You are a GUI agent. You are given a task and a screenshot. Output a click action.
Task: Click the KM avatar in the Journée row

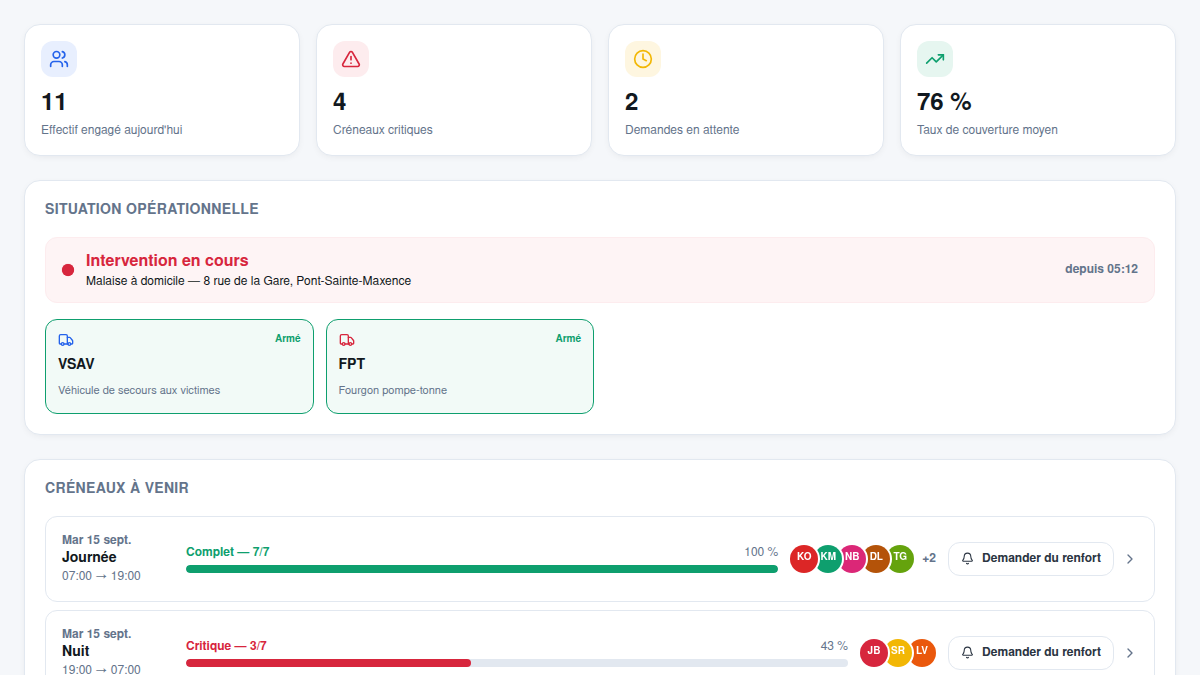[828, 558]
